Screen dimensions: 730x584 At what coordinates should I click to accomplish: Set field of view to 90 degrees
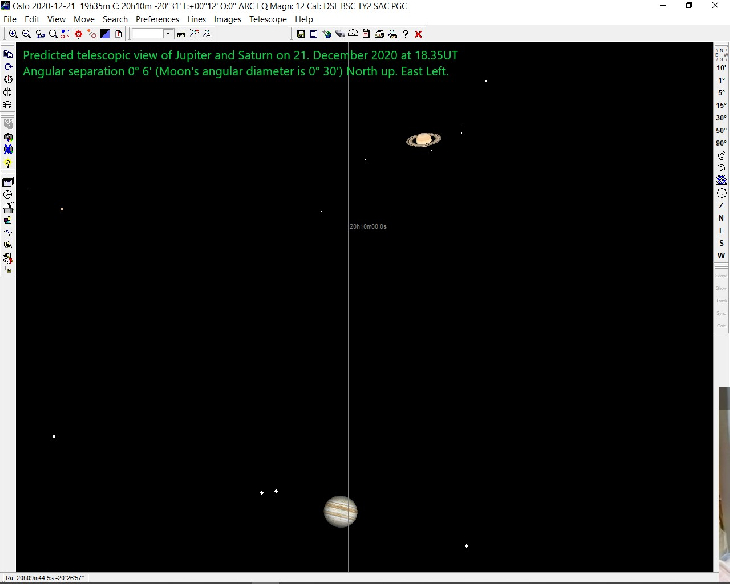(x=721, y=143)
